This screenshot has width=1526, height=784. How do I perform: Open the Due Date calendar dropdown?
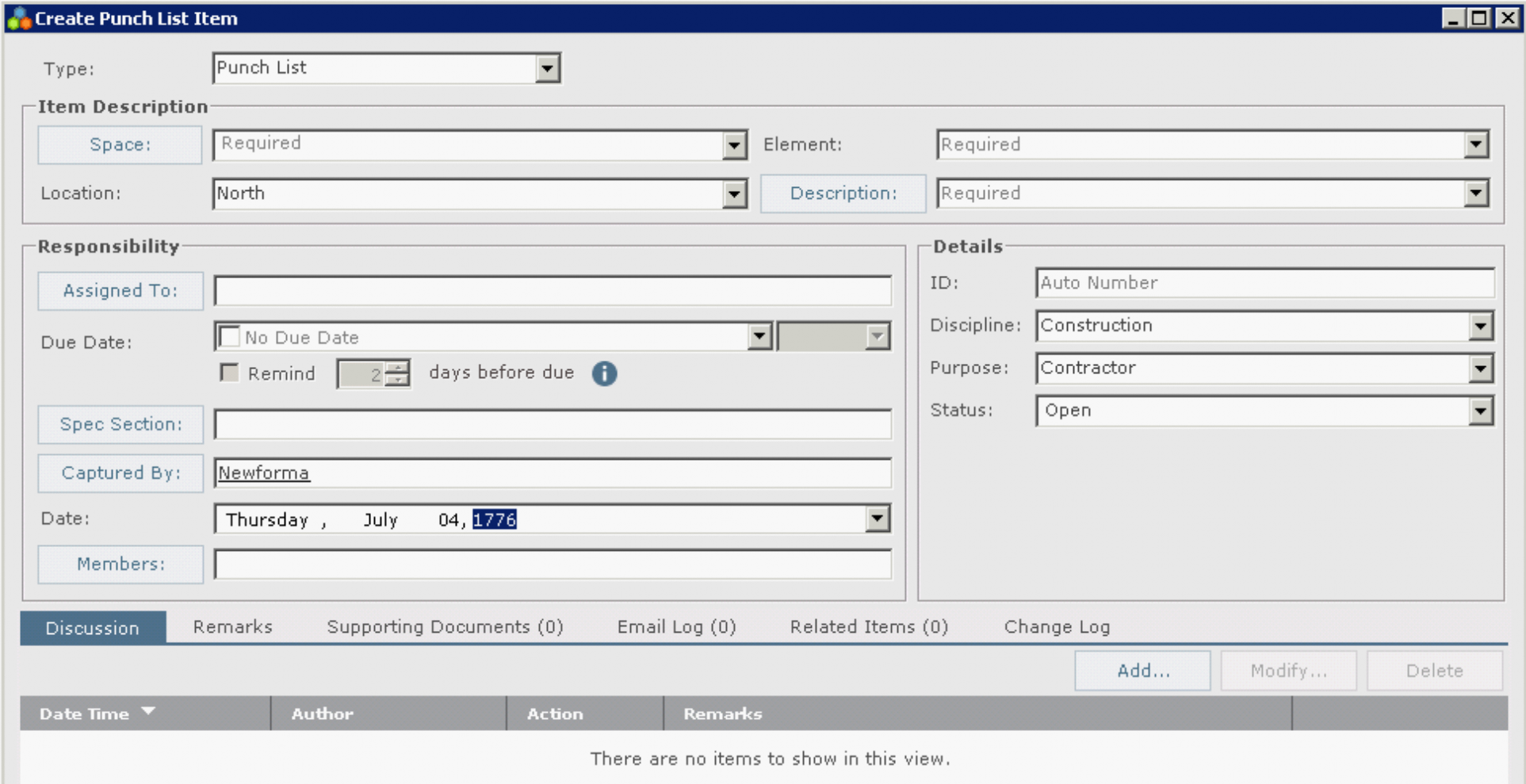click(759, 336)
